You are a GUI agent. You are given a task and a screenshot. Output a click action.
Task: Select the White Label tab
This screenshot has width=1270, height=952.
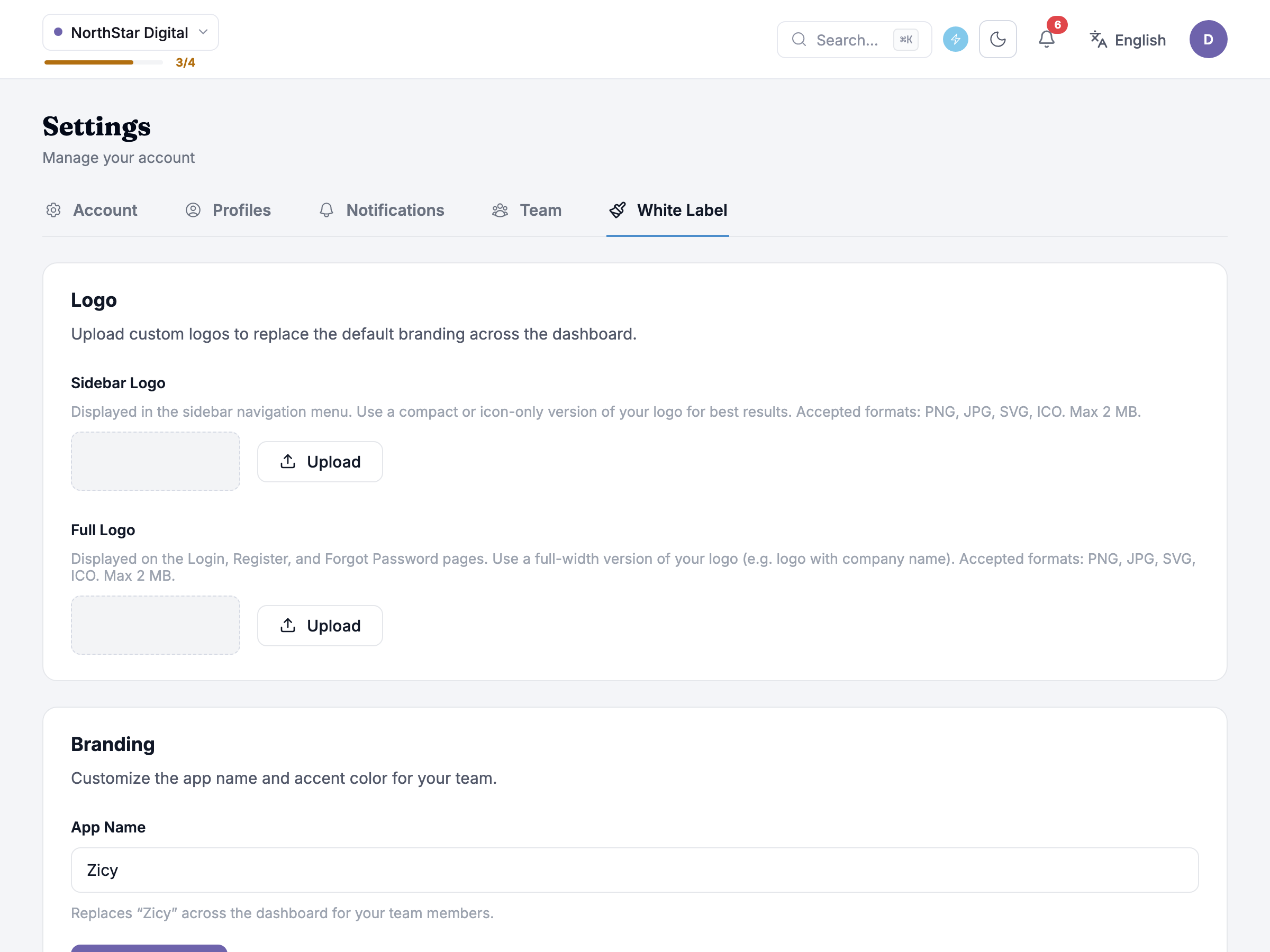(x=668, y=210)
